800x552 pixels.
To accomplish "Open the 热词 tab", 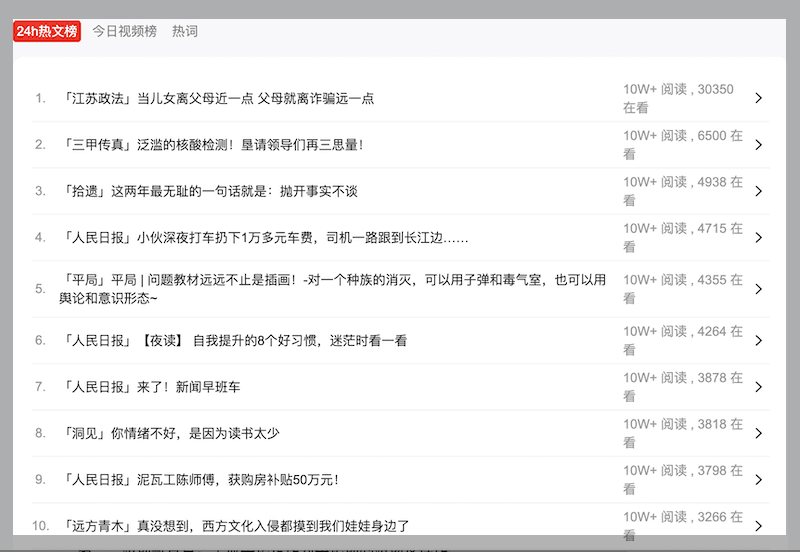I will [x=185, y=31].
